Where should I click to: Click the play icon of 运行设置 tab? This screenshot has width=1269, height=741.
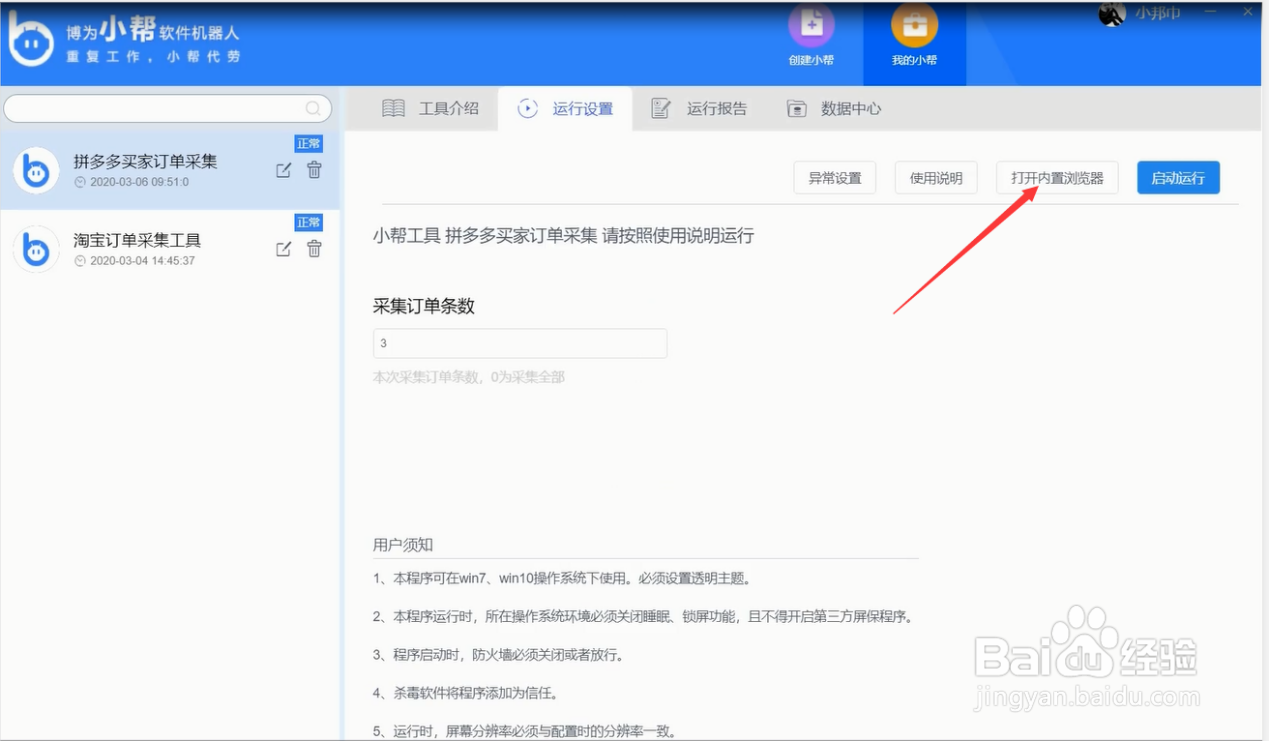528,108
